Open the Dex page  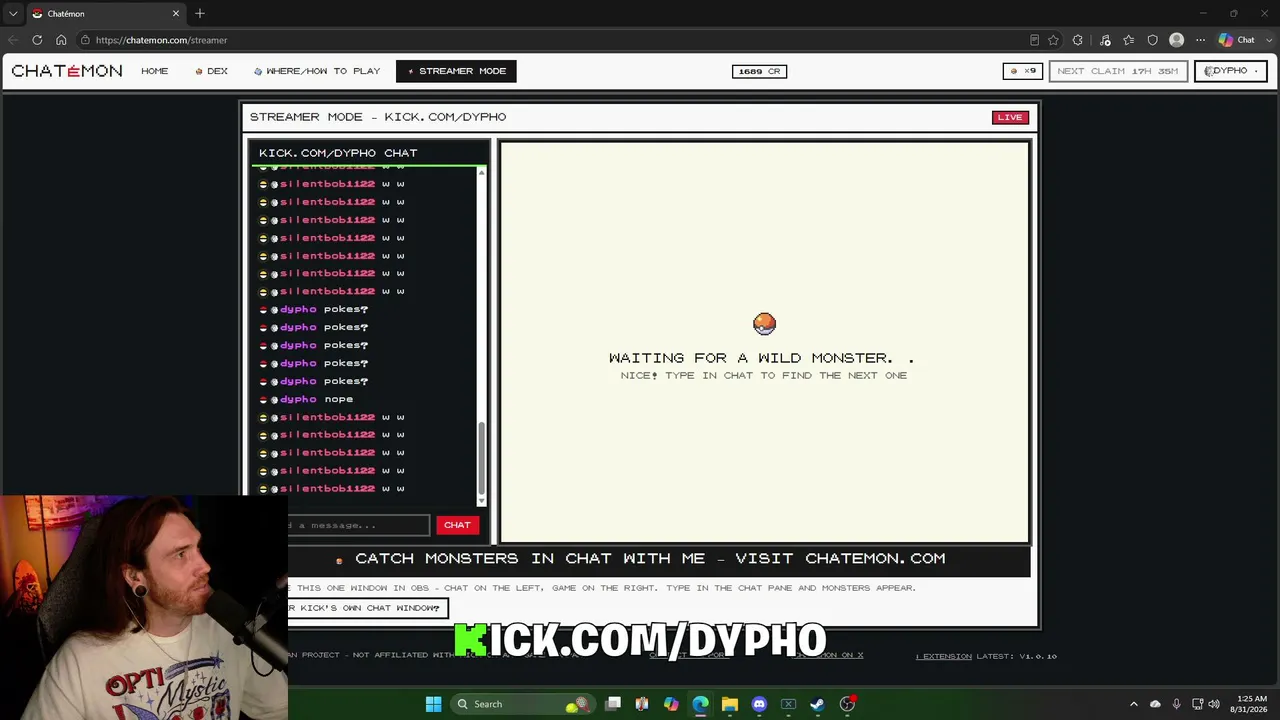pos(212,71)
